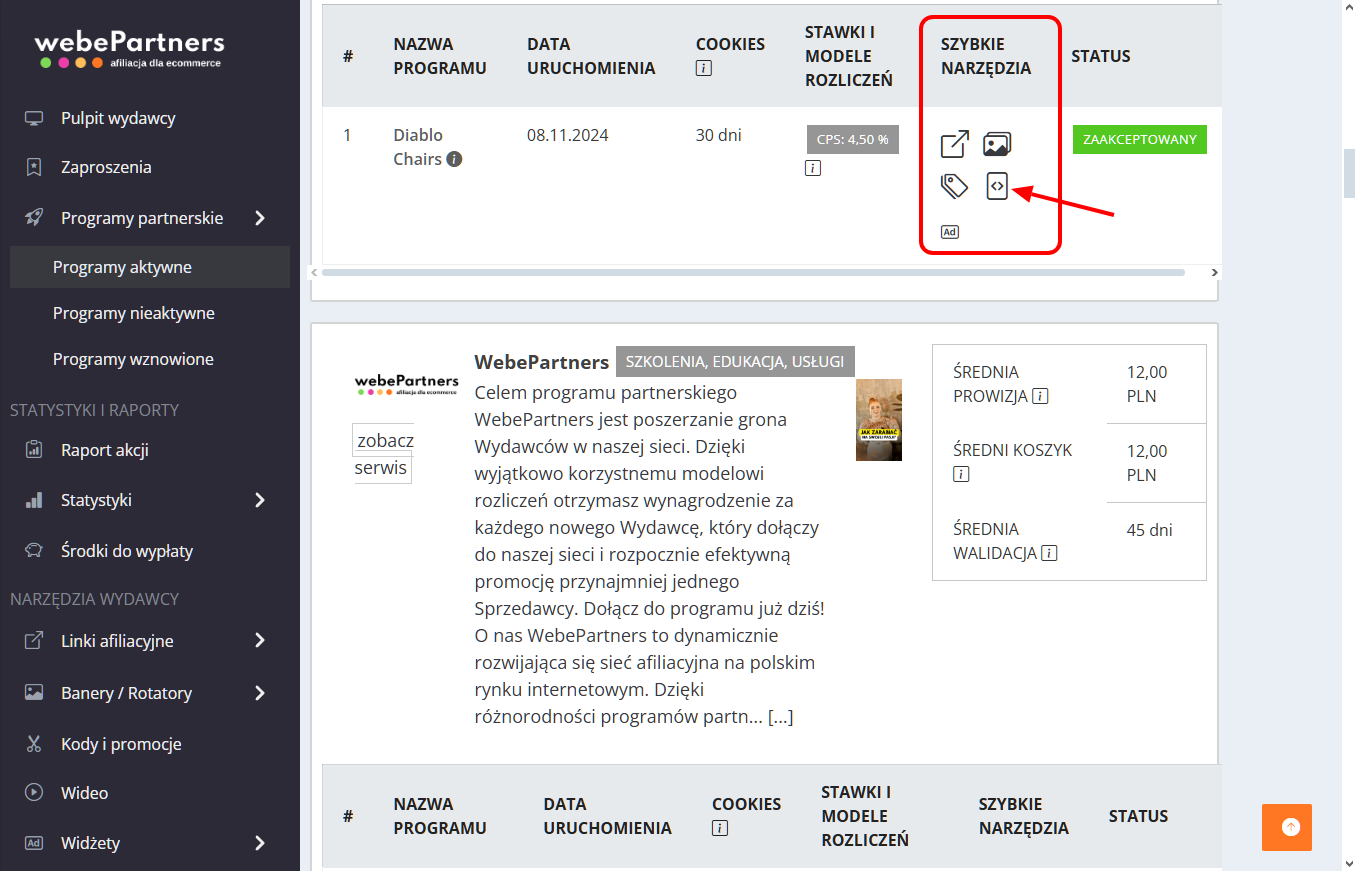
Task: Click info icon under ŚREDNI KOSZYK
Action: [x=961, y=474]
